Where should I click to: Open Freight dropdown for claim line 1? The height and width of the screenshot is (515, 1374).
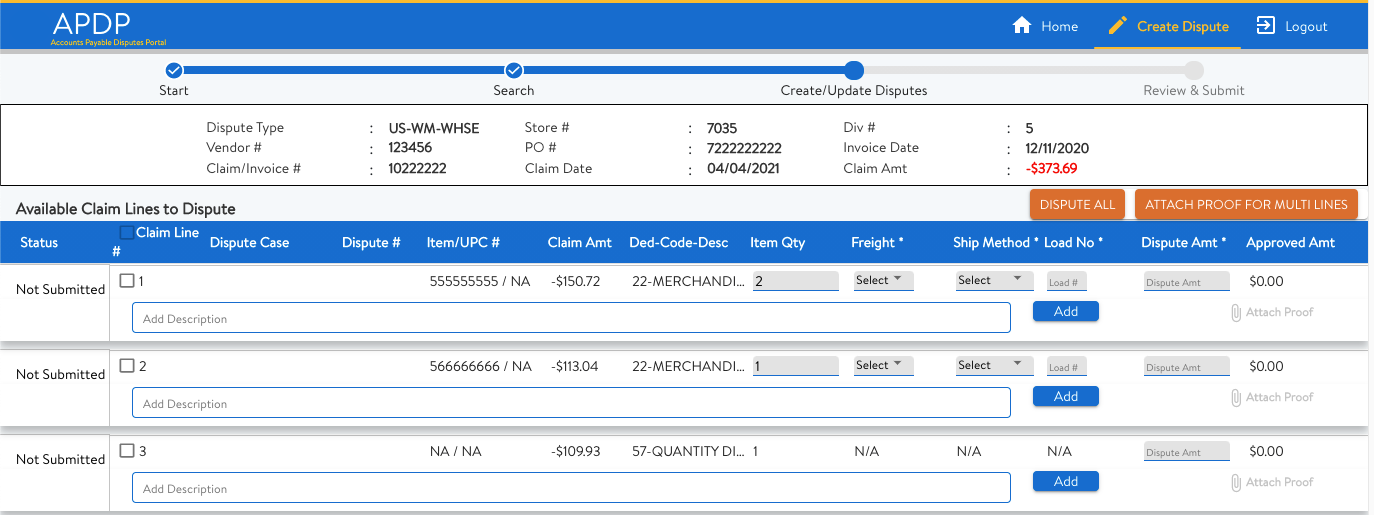[x=884, y=281]
